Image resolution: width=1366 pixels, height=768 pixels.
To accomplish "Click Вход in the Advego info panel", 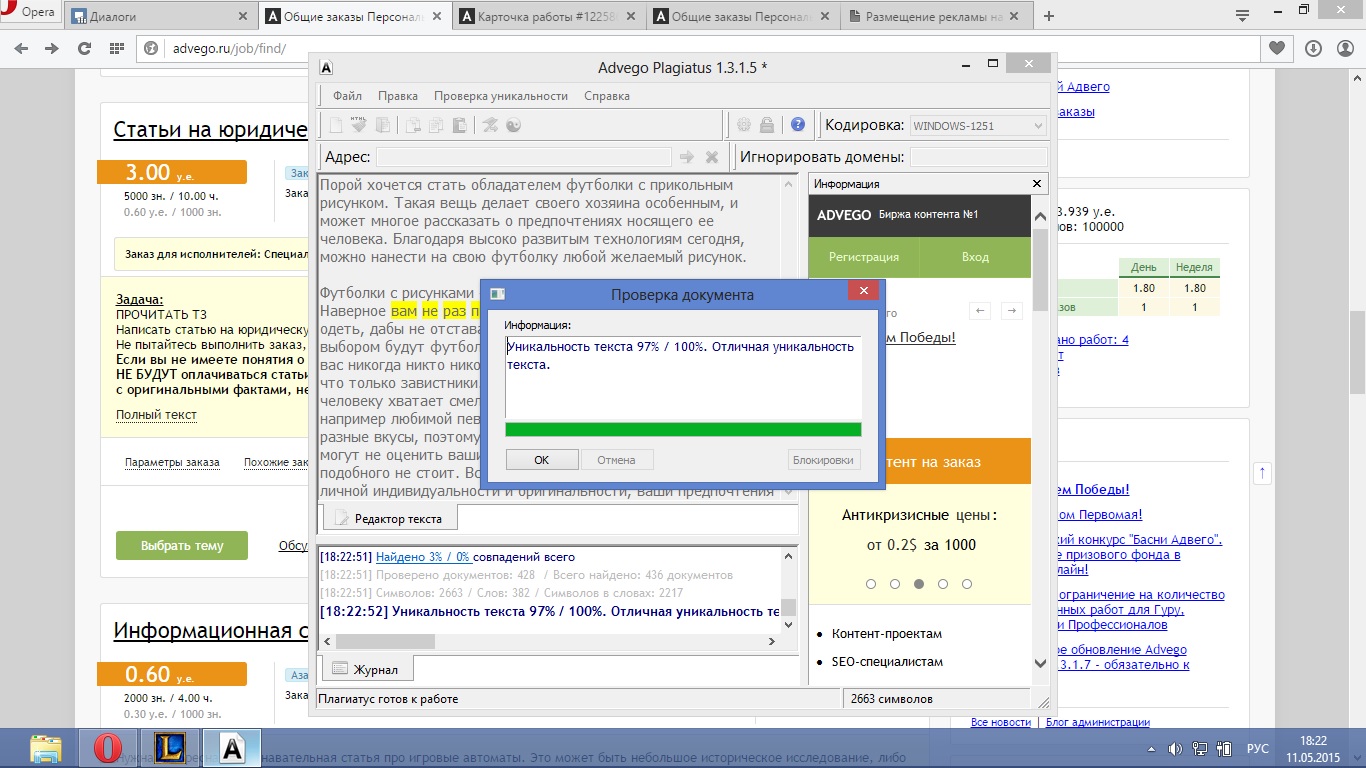I will click(x=975, y=257).
